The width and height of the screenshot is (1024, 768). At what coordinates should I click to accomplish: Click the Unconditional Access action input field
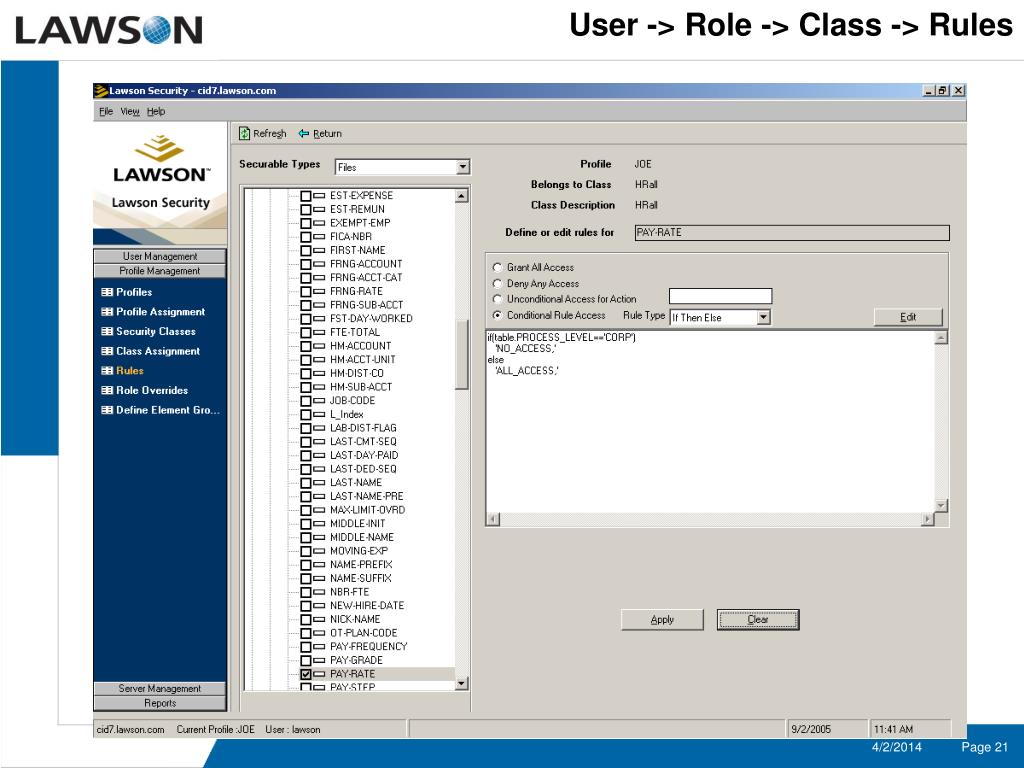[720, 296]
